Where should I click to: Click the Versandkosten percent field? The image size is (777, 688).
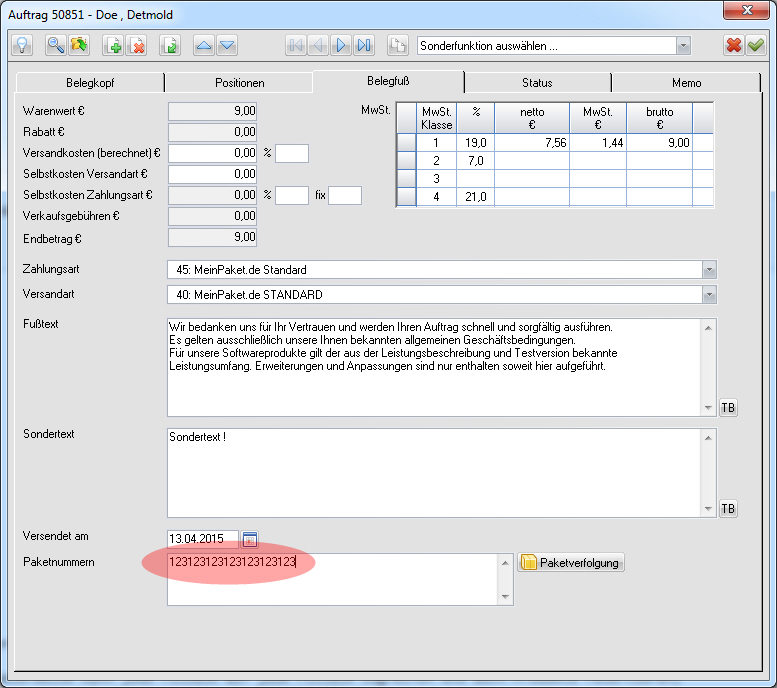pos(292,153)
